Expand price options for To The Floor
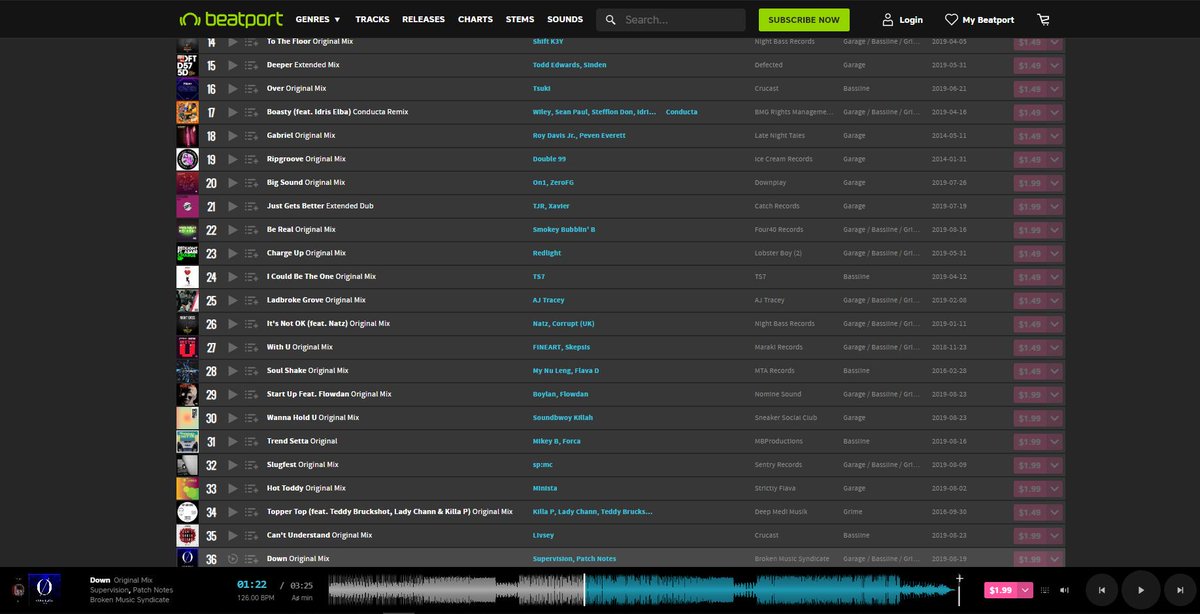 1055,42
